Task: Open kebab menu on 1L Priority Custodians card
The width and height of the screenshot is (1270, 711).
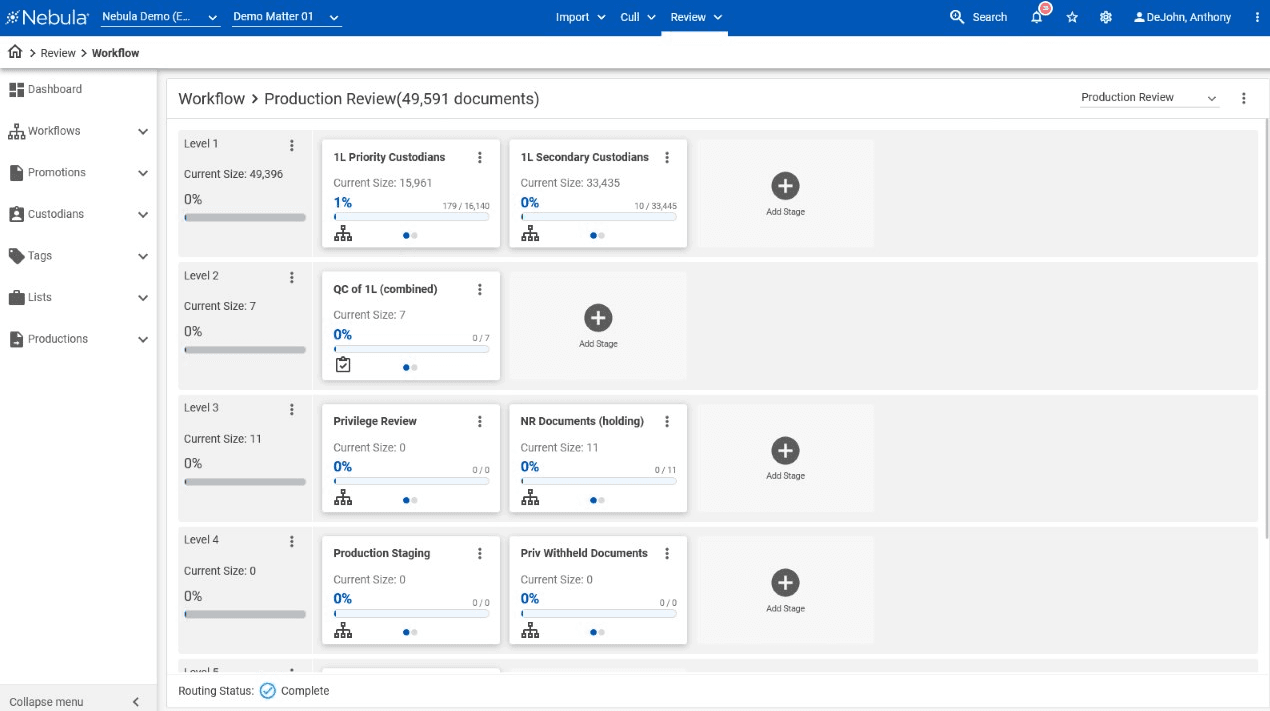Action: point(480,157)
